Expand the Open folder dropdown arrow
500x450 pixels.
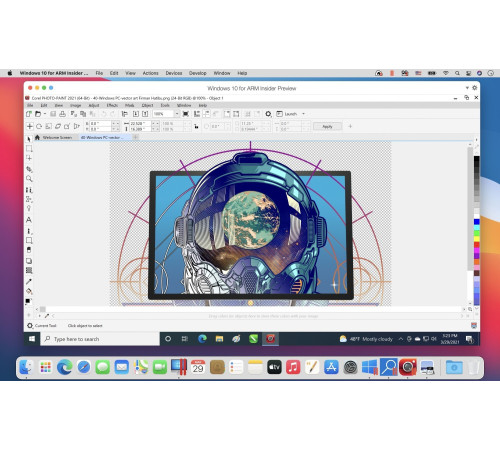point(45,114)
